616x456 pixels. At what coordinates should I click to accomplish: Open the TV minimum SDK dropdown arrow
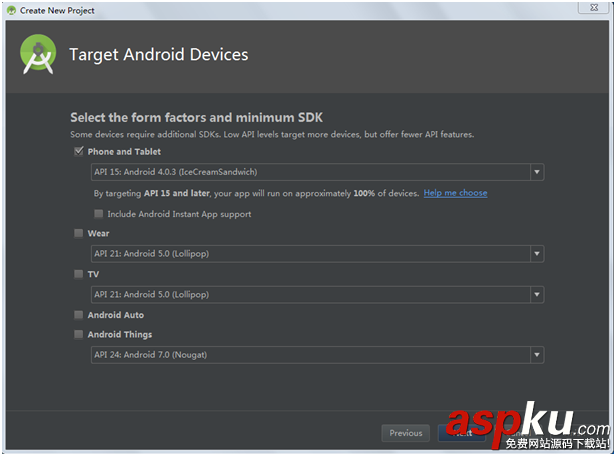537,295
